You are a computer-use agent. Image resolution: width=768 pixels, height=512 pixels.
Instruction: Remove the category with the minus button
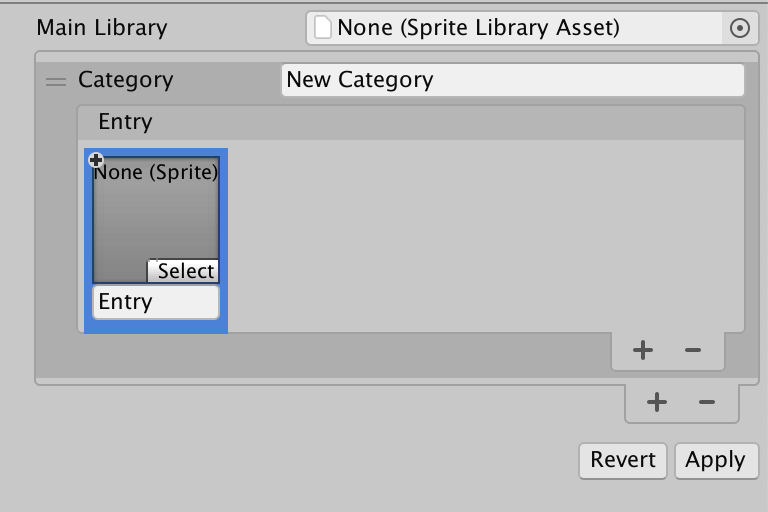tap(707, 402)
